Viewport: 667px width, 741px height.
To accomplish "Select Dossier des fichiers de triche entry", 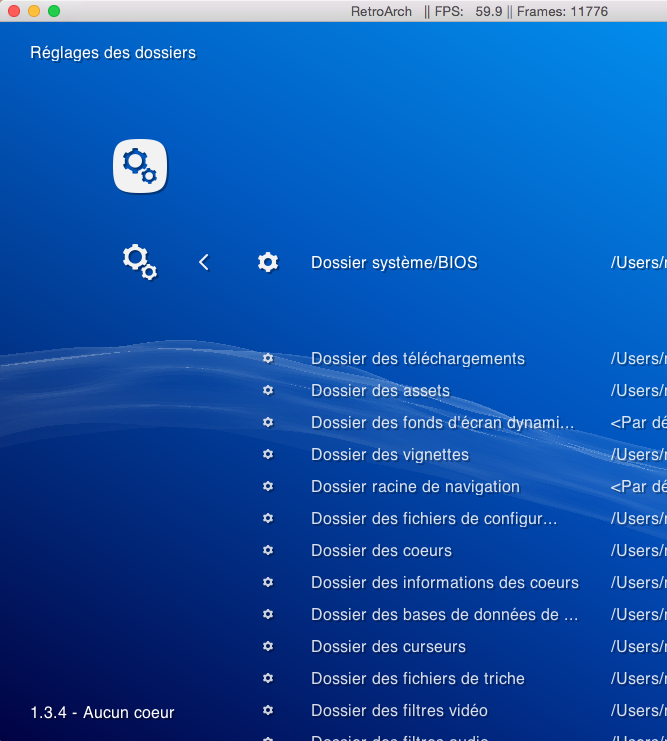I will point(418,679).
